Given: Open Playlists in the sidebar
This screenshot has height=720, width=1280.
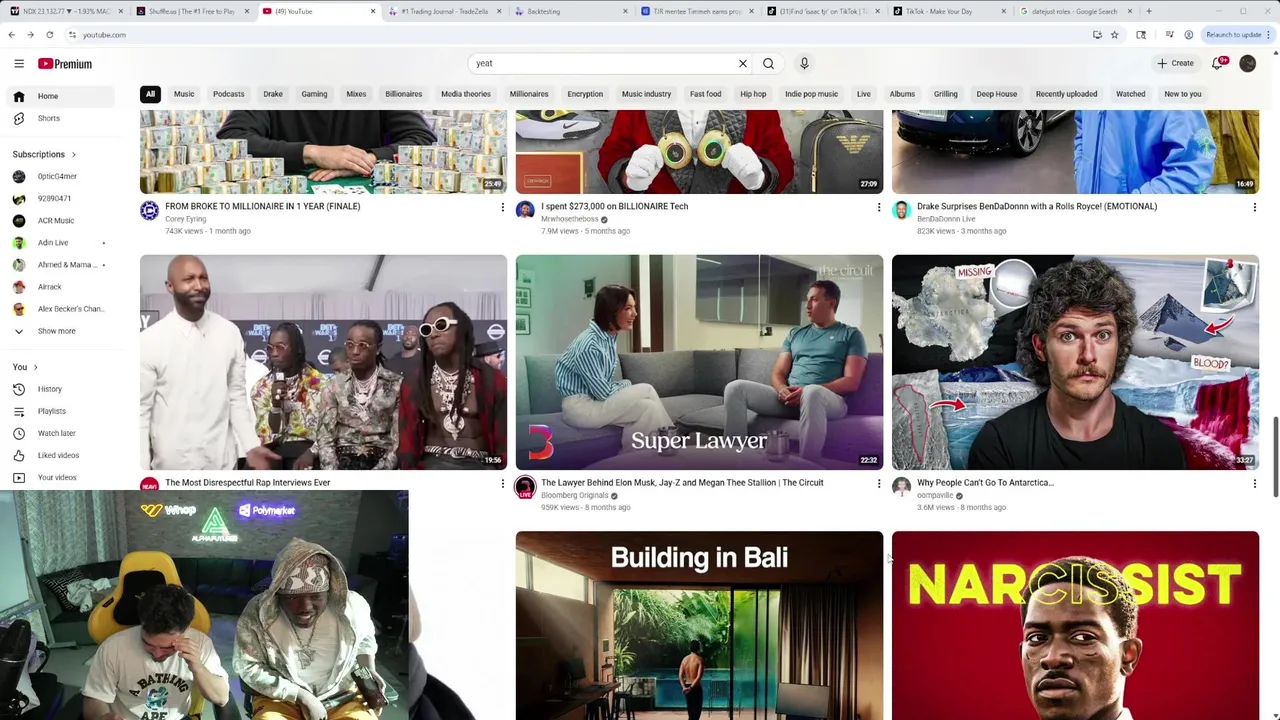Looking at the screenshot, I should pyautogui.click(x=62, y=411).
